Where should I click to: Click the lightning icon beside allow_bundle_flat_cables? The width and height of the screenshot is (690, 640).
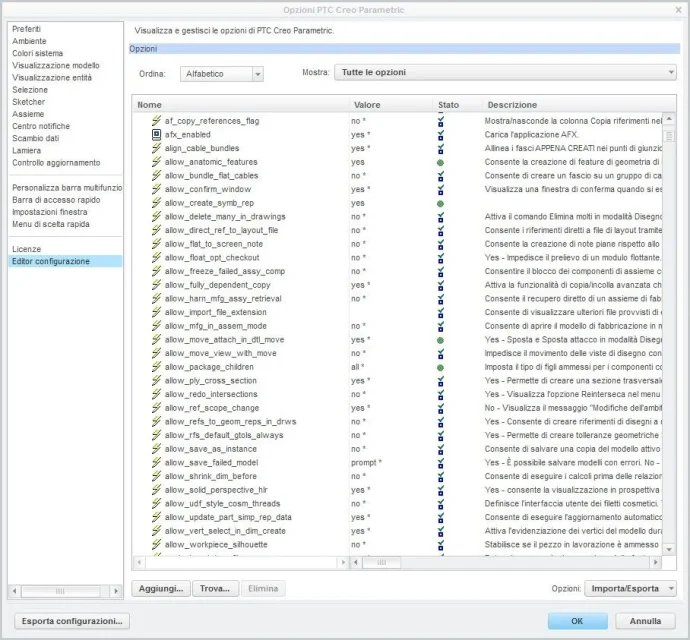click(156, 175)
